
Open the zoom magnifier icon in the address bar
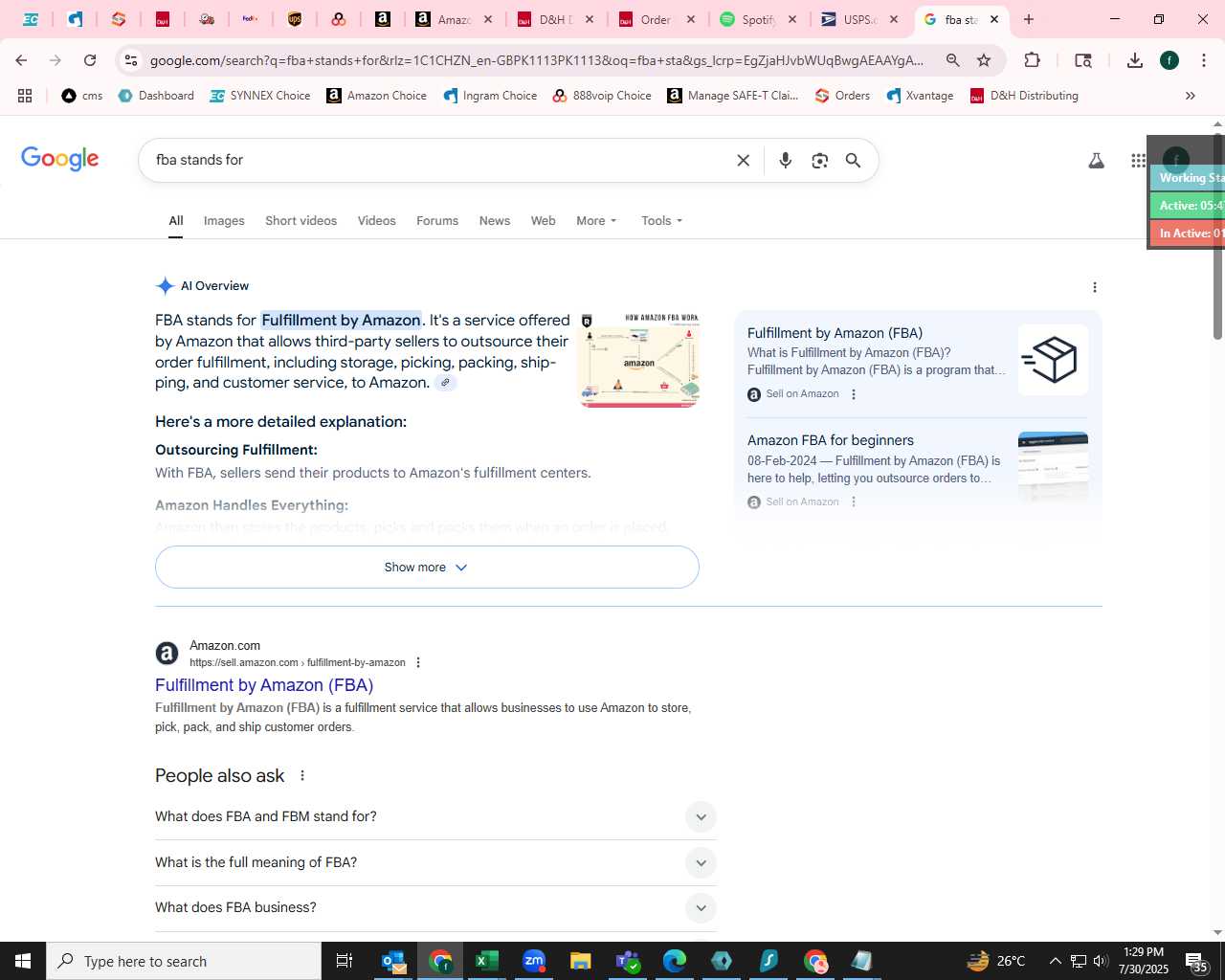952,60
